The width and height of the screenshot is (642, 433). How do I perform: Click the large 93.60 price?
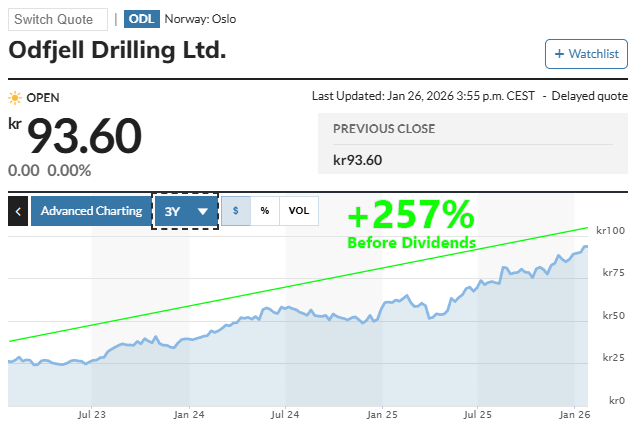[x=84, y=136]
